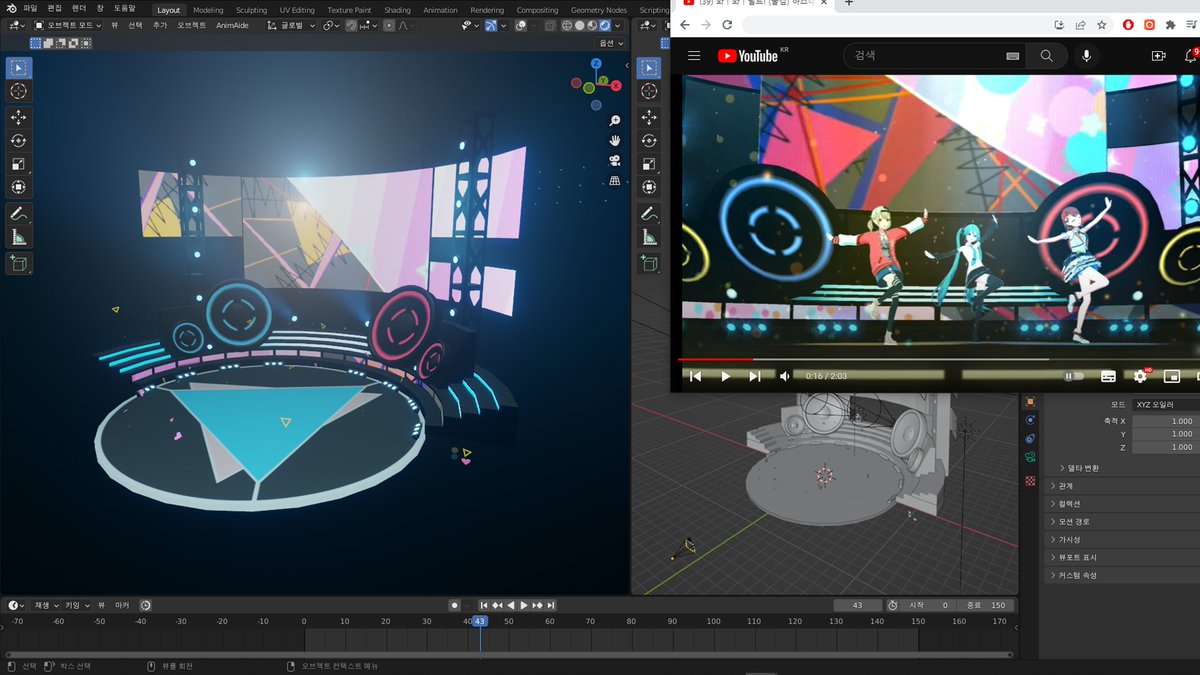Select the Move tool in Blender's toolbar

[x=18, y=116]
